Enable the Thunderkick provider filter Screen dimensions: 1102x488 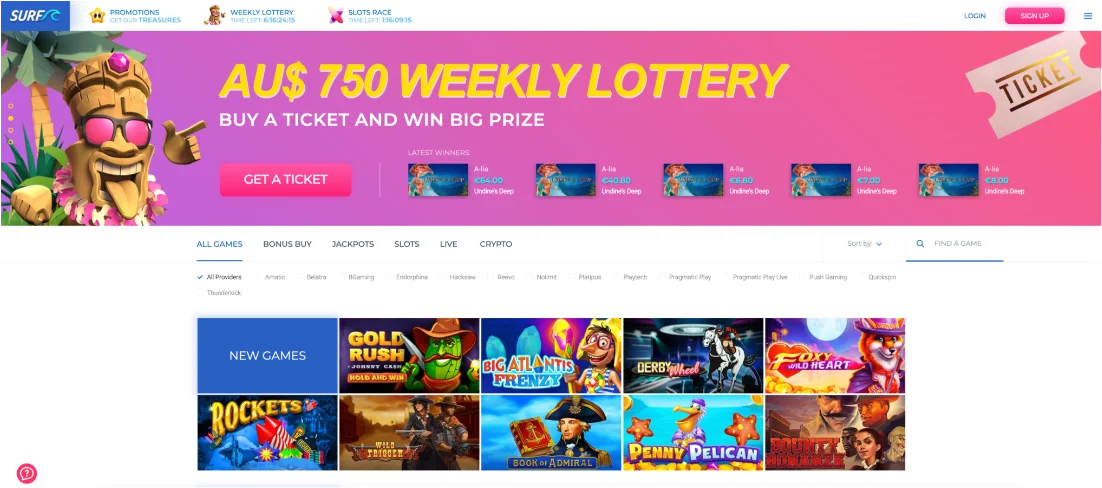click(x=200, y=293)
